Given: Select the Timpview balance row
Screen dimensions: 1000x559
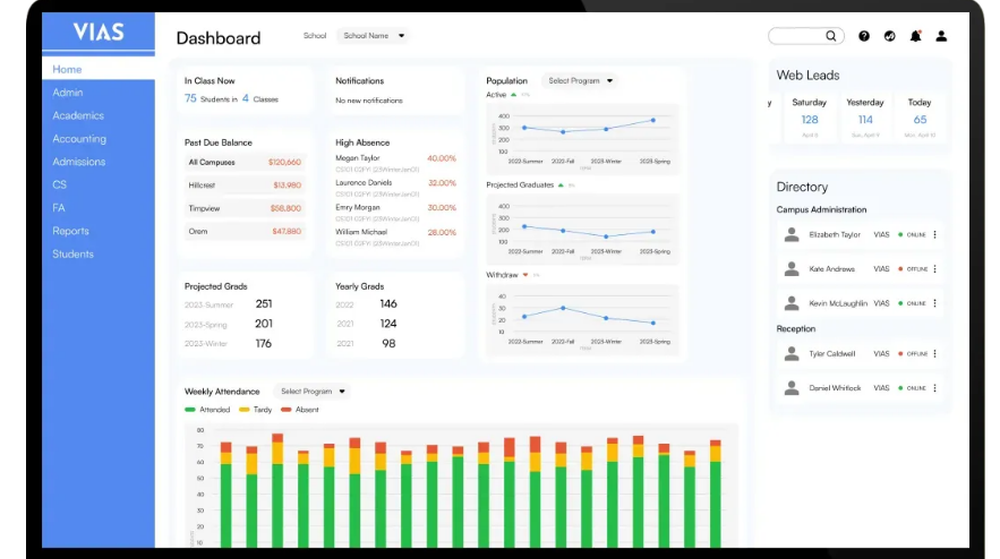Looking at the screenshot, I should pos(244,208).
